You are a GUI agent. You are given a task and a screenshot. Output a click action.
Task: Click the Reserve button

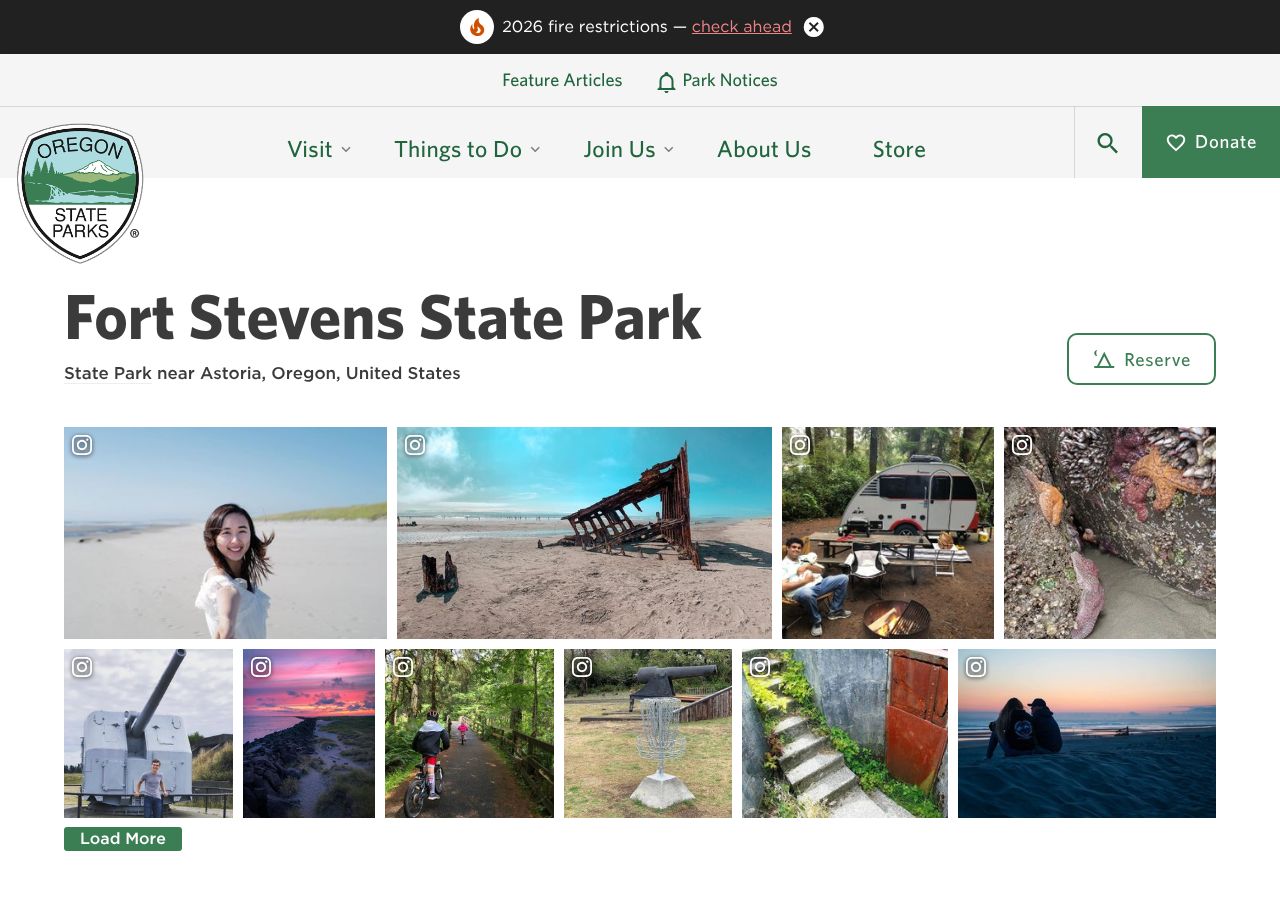[x=1141, y=359]
